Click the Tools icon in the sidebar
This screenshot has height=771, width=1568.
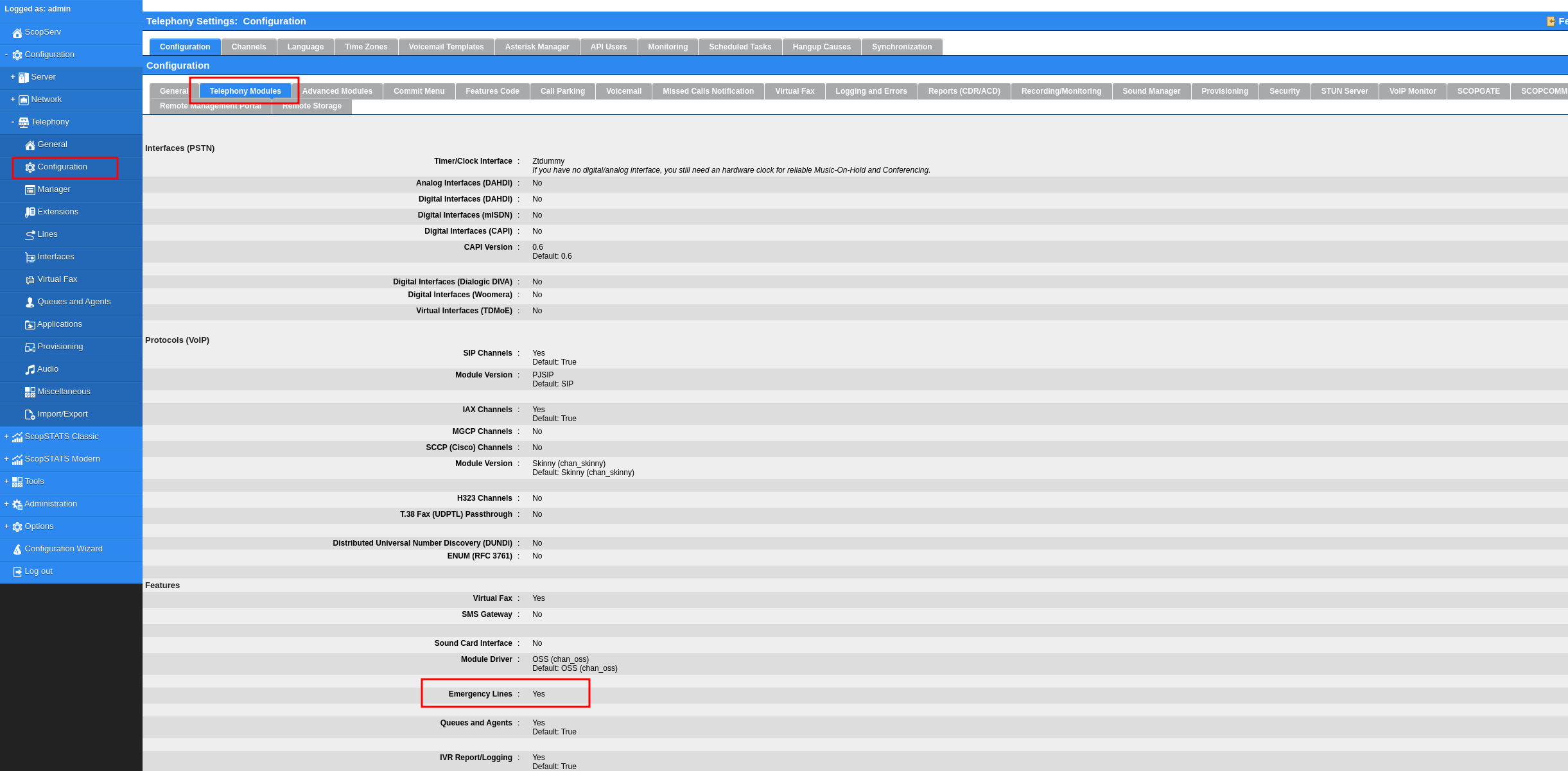17,482
